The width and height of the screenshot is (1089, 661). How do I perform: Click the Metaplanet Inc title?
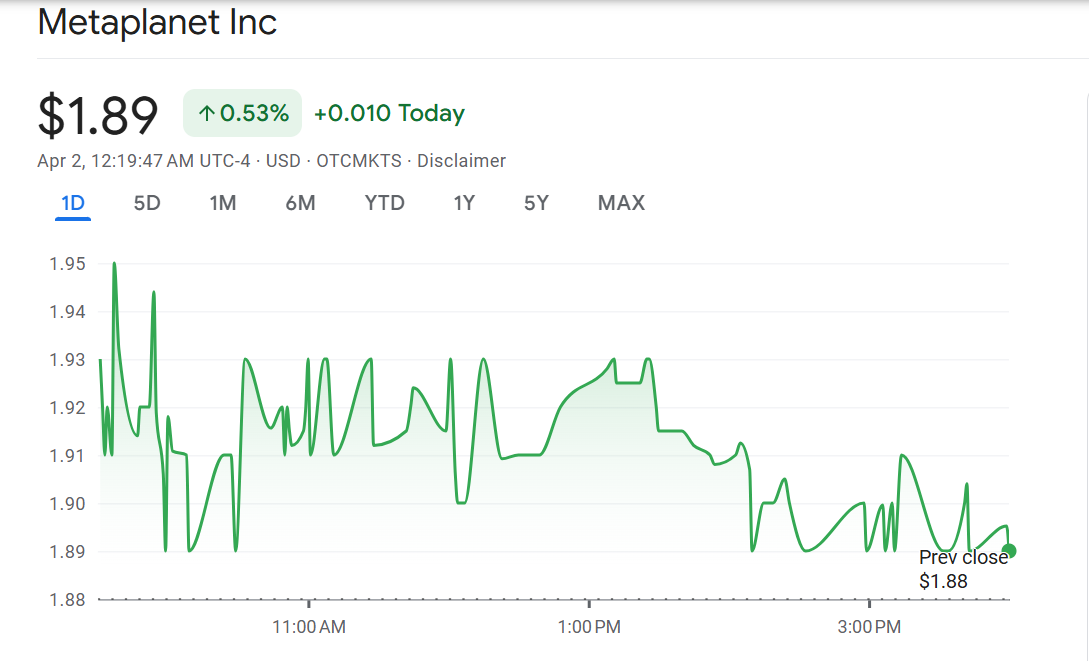[x=157, y=22]
